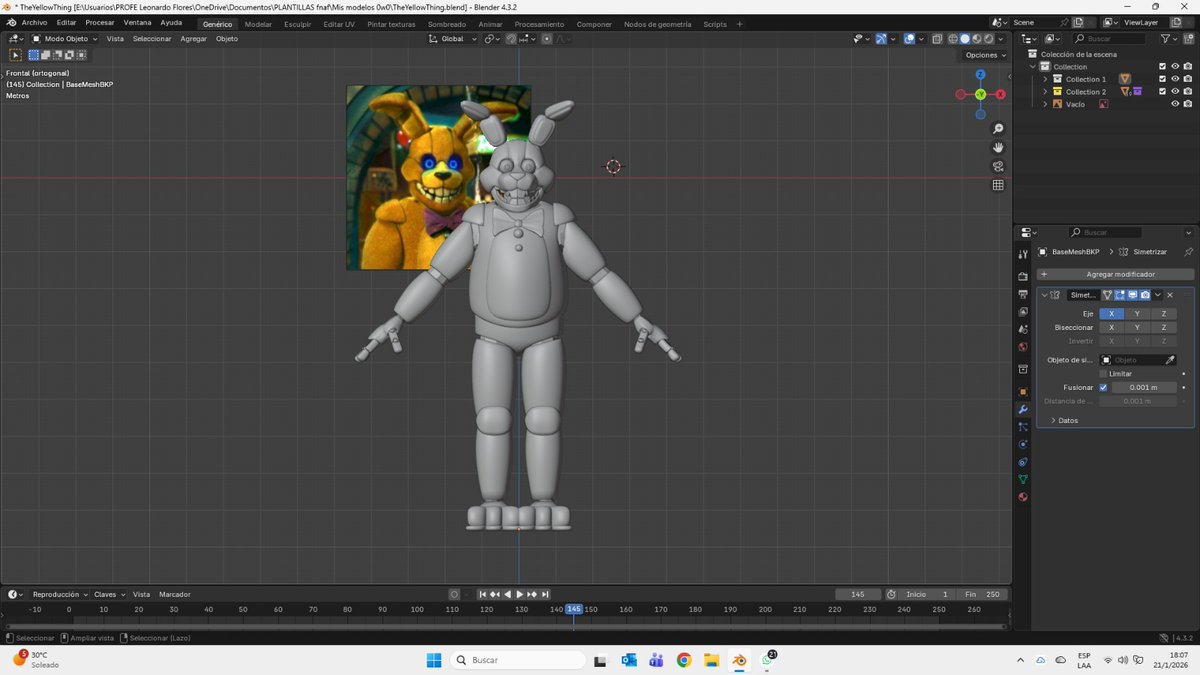Click the pan hand viewport icon
The height and width of the screenshot is (675, 1200).
pyautogui.click(x=998, y=148)
